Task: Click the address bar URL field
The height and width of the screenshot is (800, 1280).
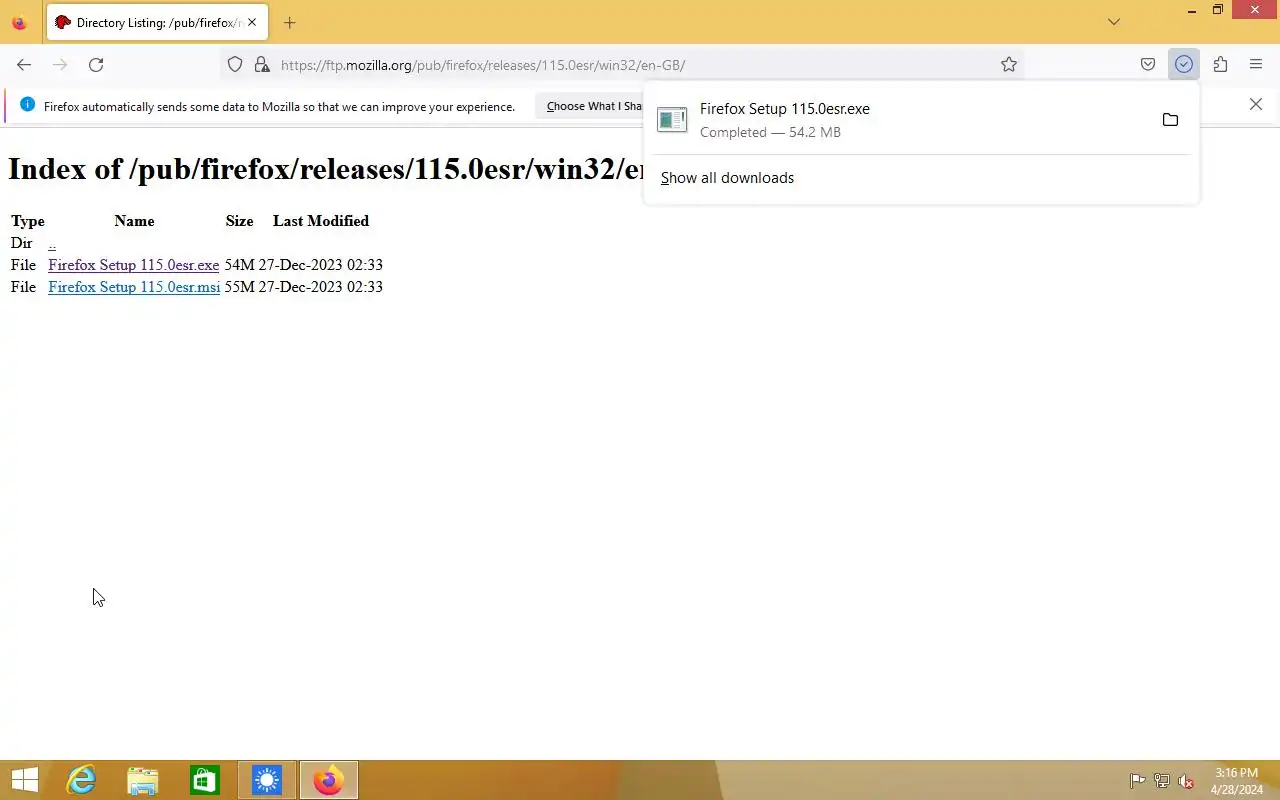Action: point(620,65)
